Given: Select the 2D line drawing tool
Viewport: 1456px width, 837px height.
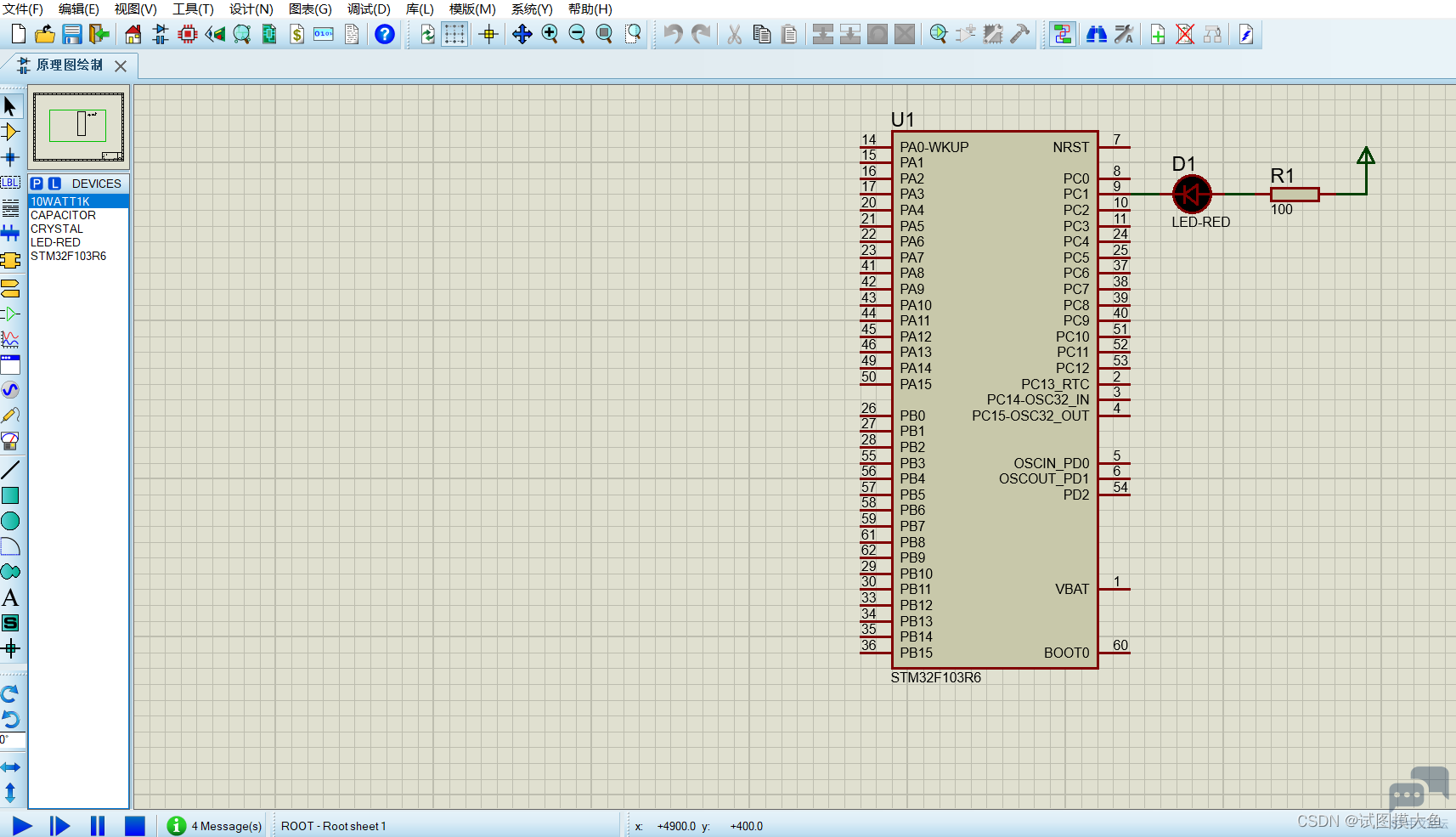Looking at the screenshot, I should [x=10, y=470].
